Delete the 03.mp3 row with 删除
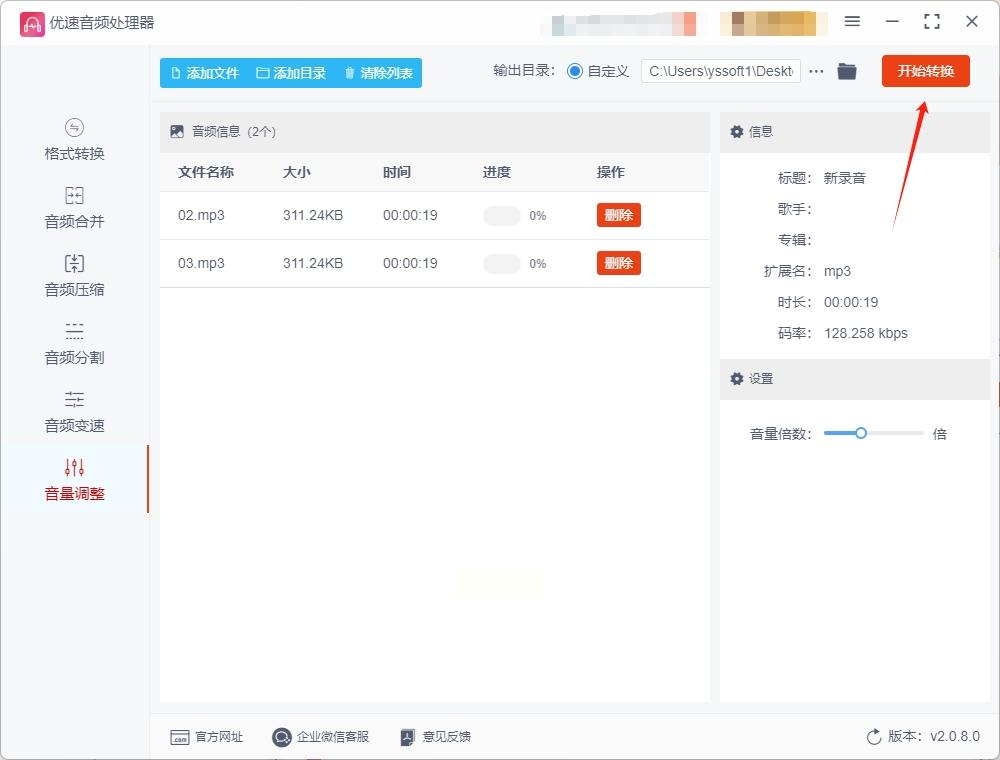The width and height of the screenshot is (1000, 760). click(619, 263)
